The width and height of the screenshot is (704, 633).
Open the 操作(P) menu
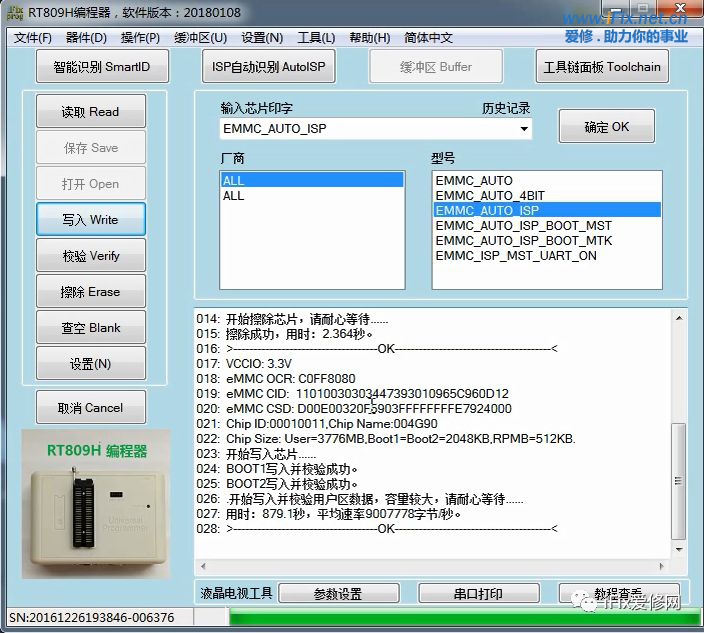140,38
